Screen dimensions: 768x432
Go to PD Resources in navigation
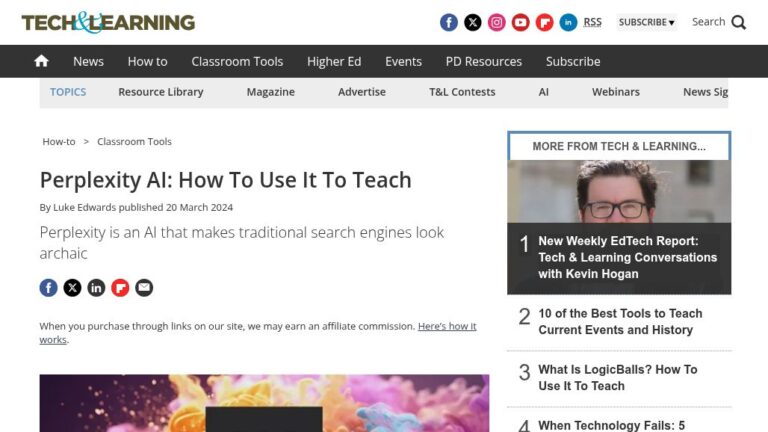483,61
